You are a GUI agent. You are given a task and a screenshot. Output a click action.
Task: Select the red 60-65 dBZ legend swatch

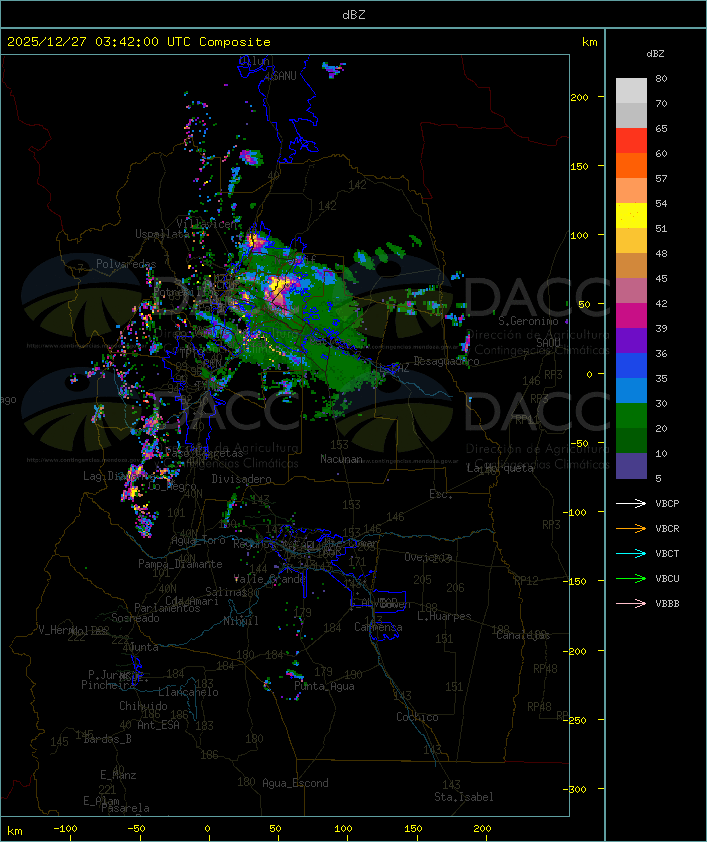[631, 141]
